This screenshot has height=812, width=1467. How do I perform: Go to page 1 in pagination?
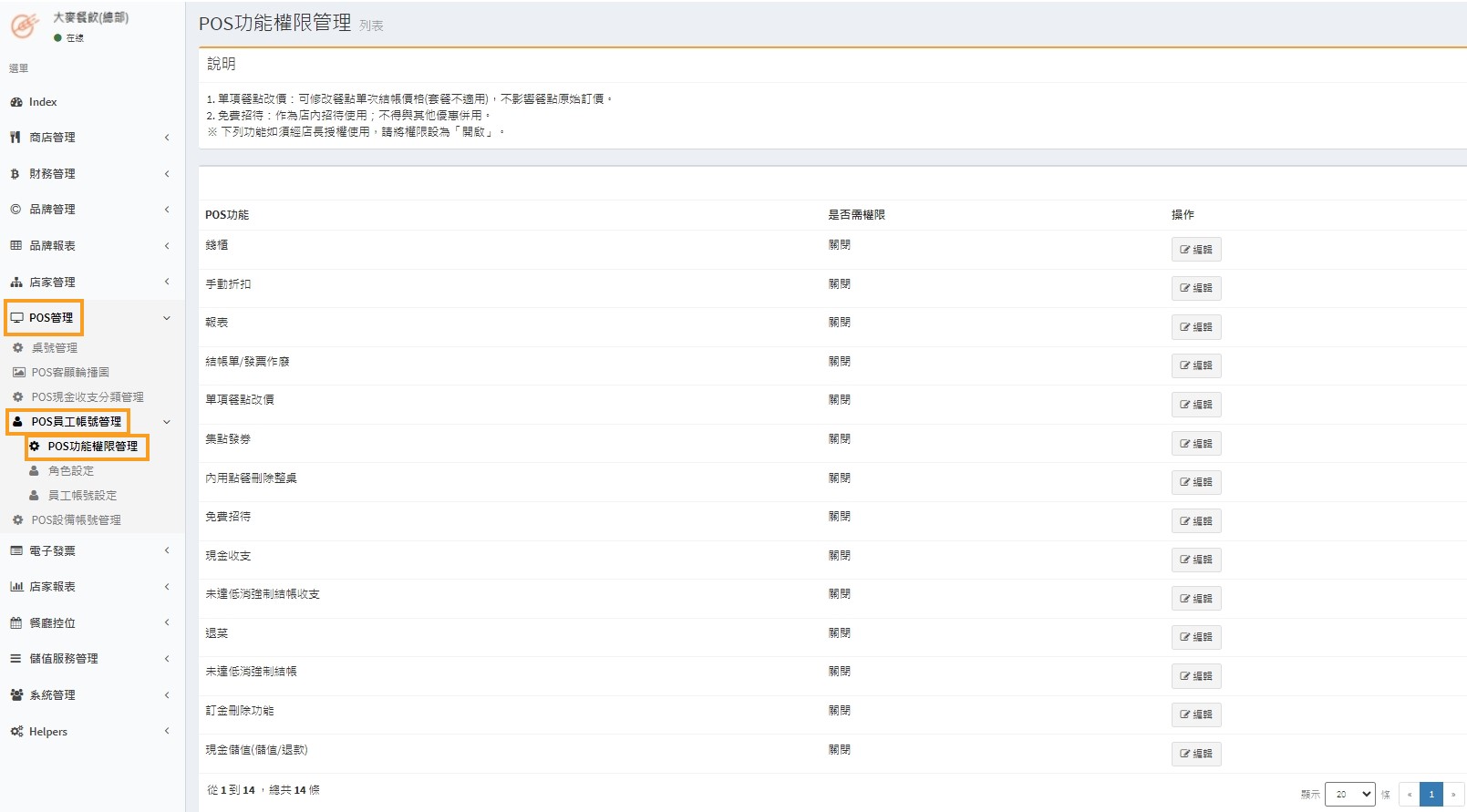point(1431,794)
